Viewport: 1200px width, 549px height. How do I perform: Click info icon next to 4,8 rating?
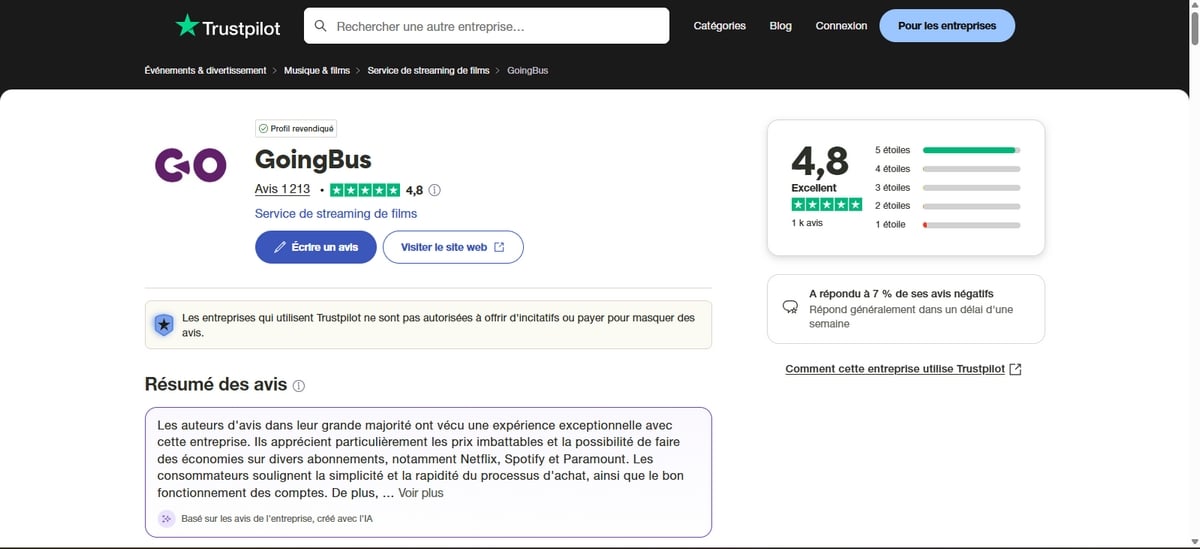[434, 190]
